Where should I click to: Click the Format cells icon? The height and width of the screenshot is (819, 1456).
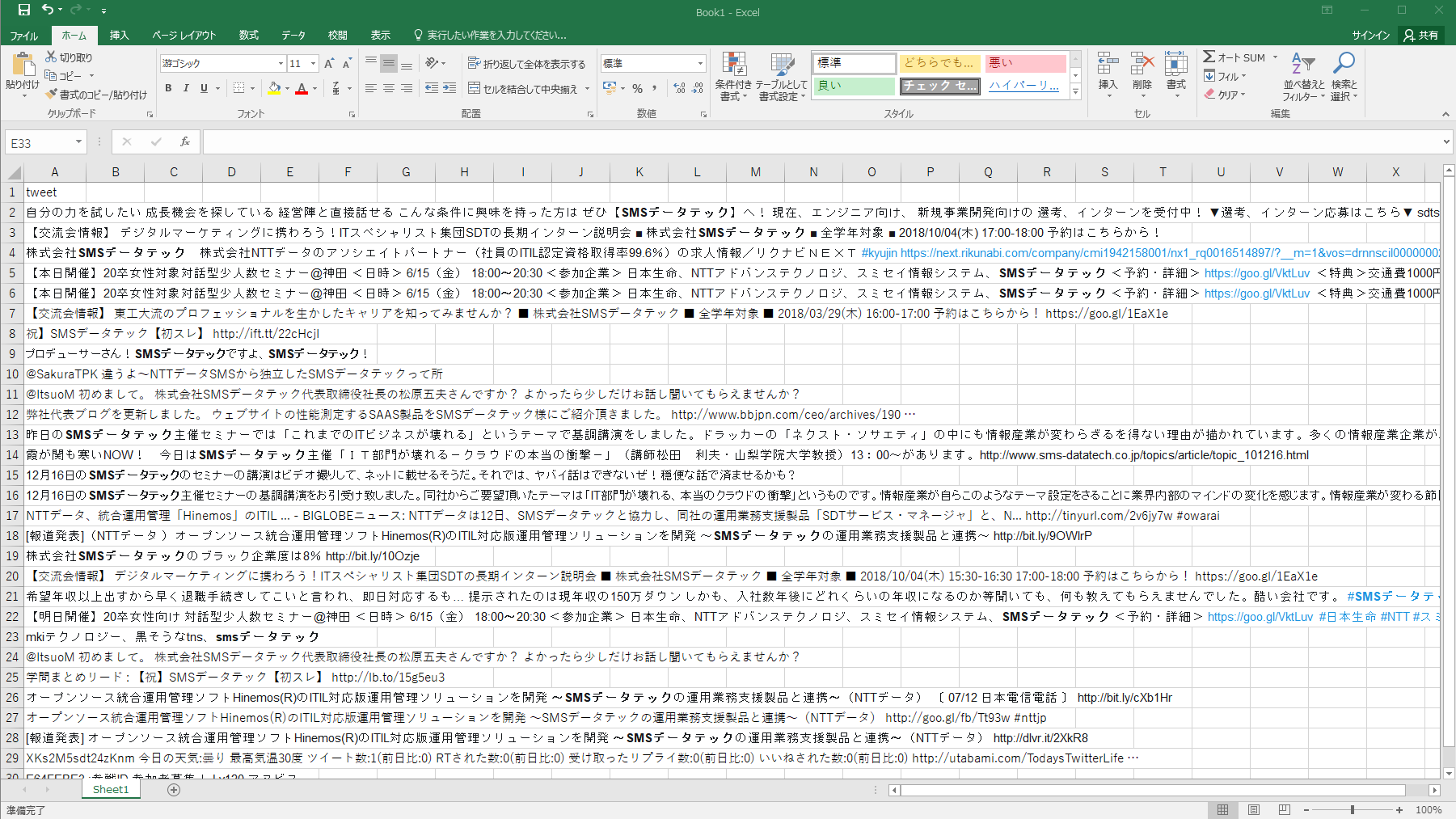1175,63
